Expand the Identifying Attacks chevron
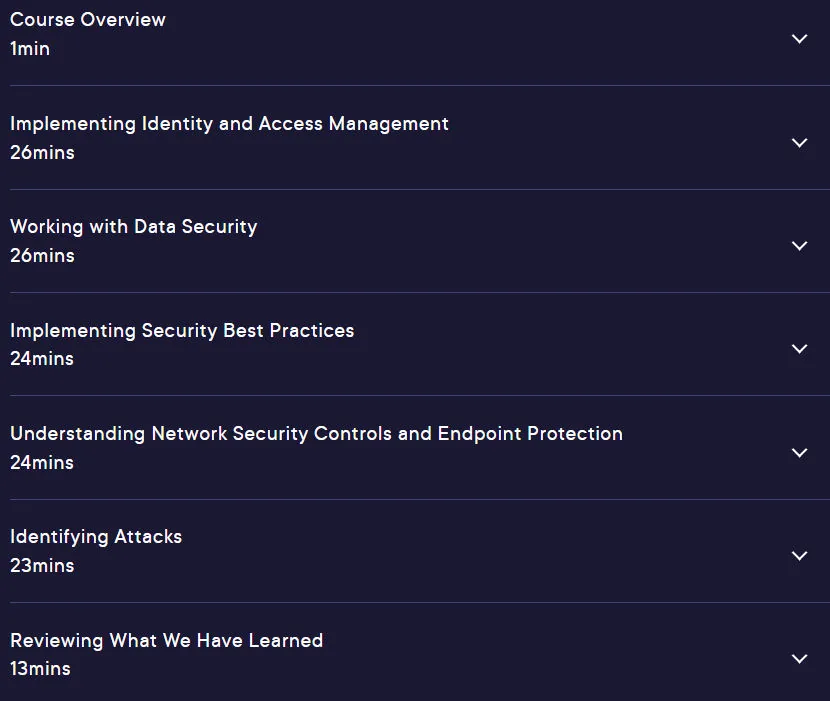Viewport: 830px width, 701px height. [x=799, y=555]
